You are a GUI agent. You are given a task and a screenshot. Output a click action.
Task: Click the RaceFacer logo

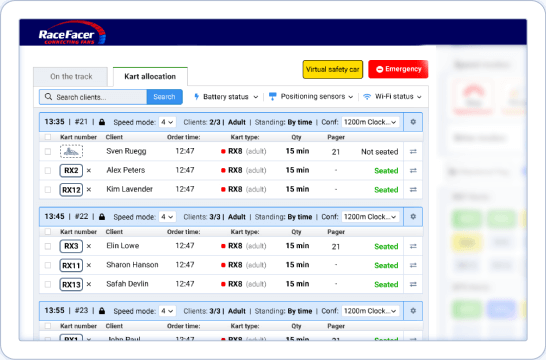71,33
